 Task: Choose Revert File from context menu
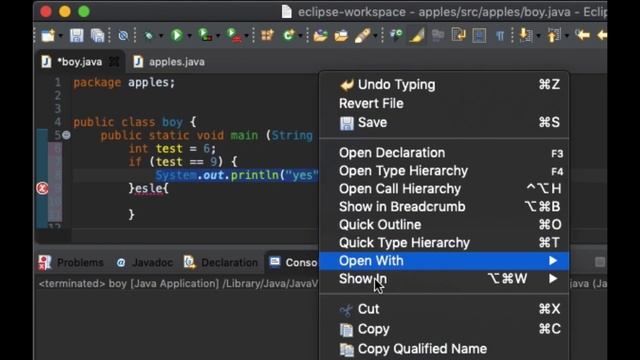(x=444, y=104)
